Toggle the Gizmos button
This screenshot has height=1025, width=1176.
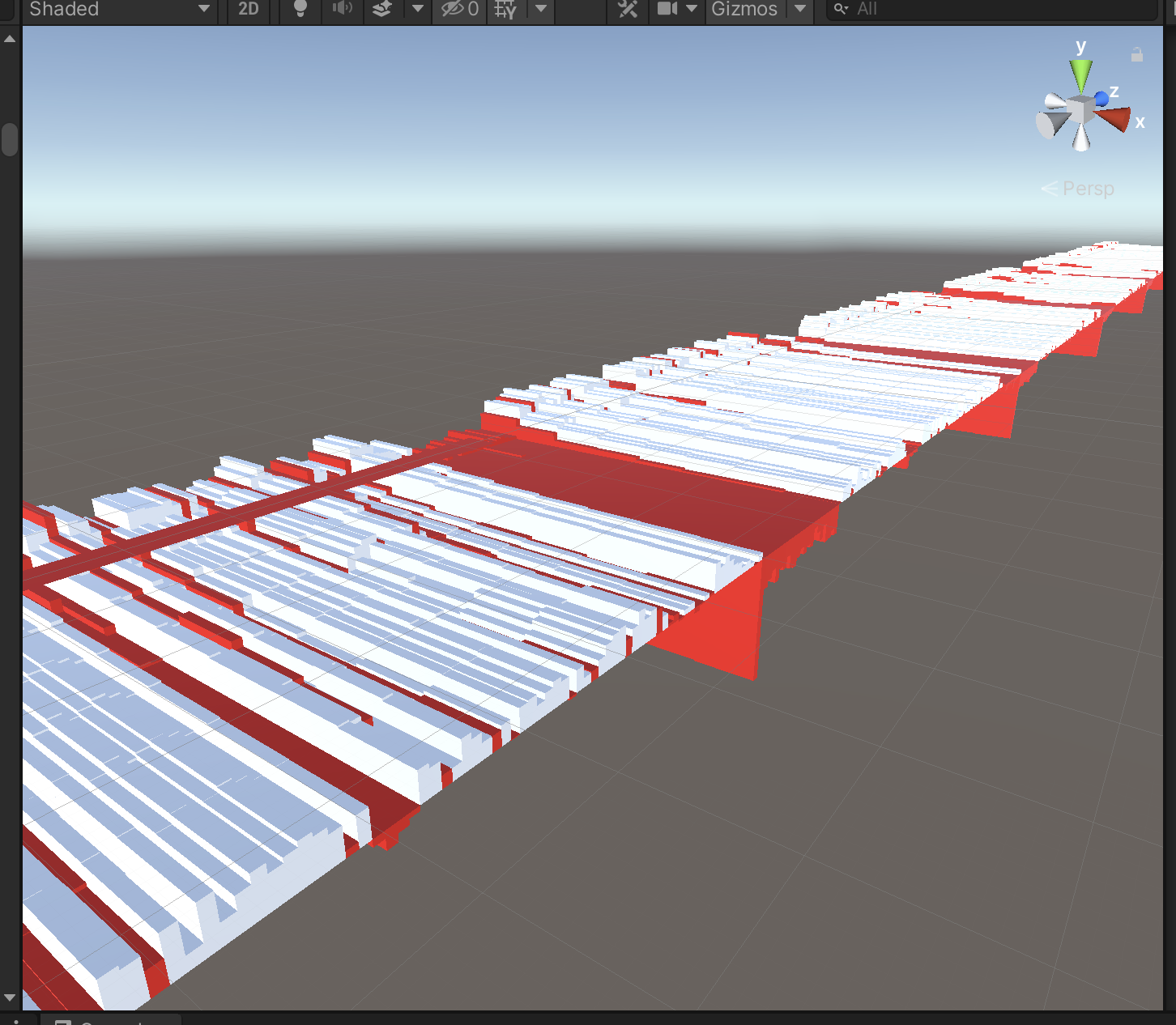click(744, 9)
